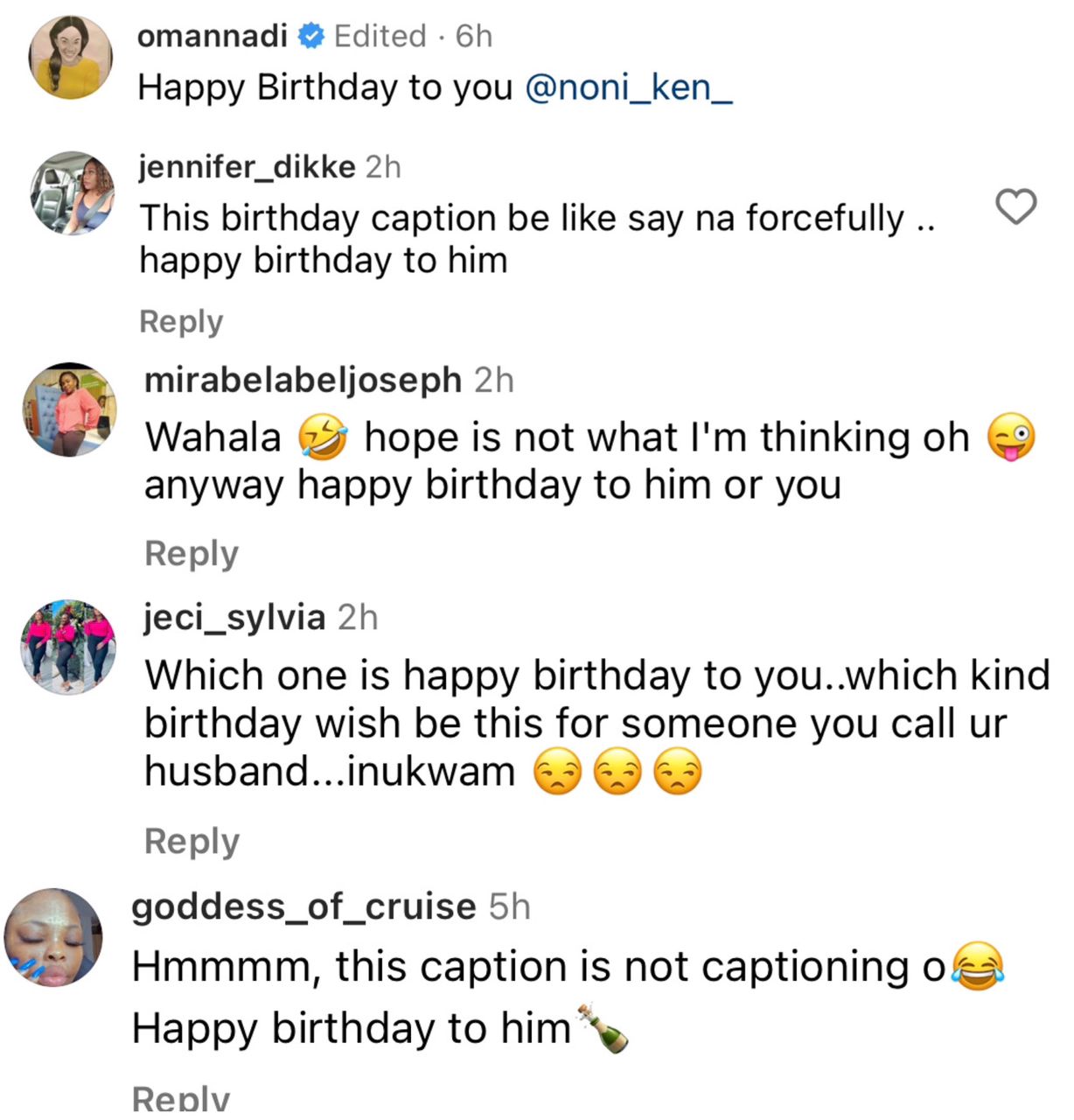The image size is (1074, 1120).
Task: Reply to jennifer_dikke's comment
Action: tap(181, 321)
